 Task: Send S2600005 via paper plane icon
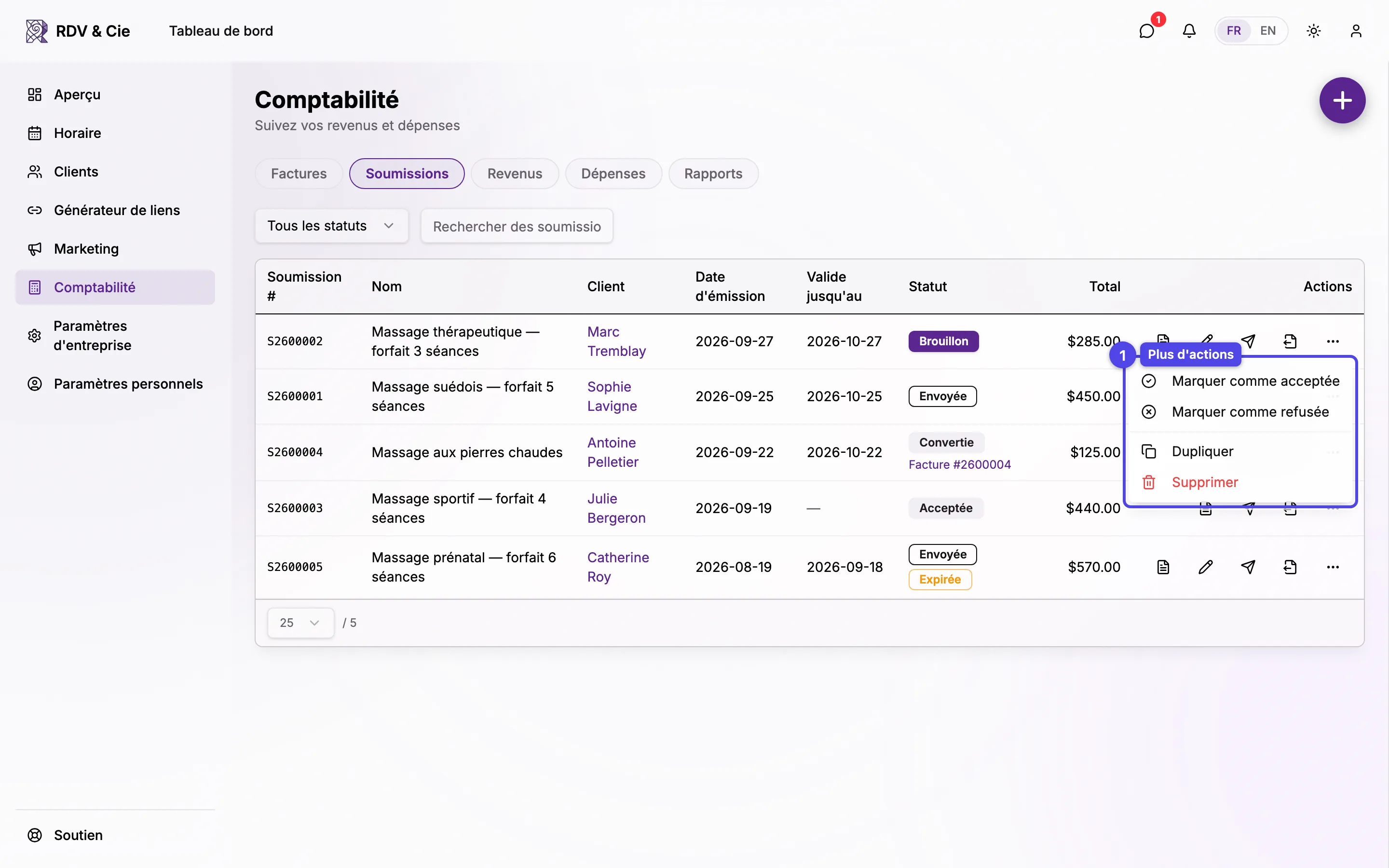[1248, 567]
